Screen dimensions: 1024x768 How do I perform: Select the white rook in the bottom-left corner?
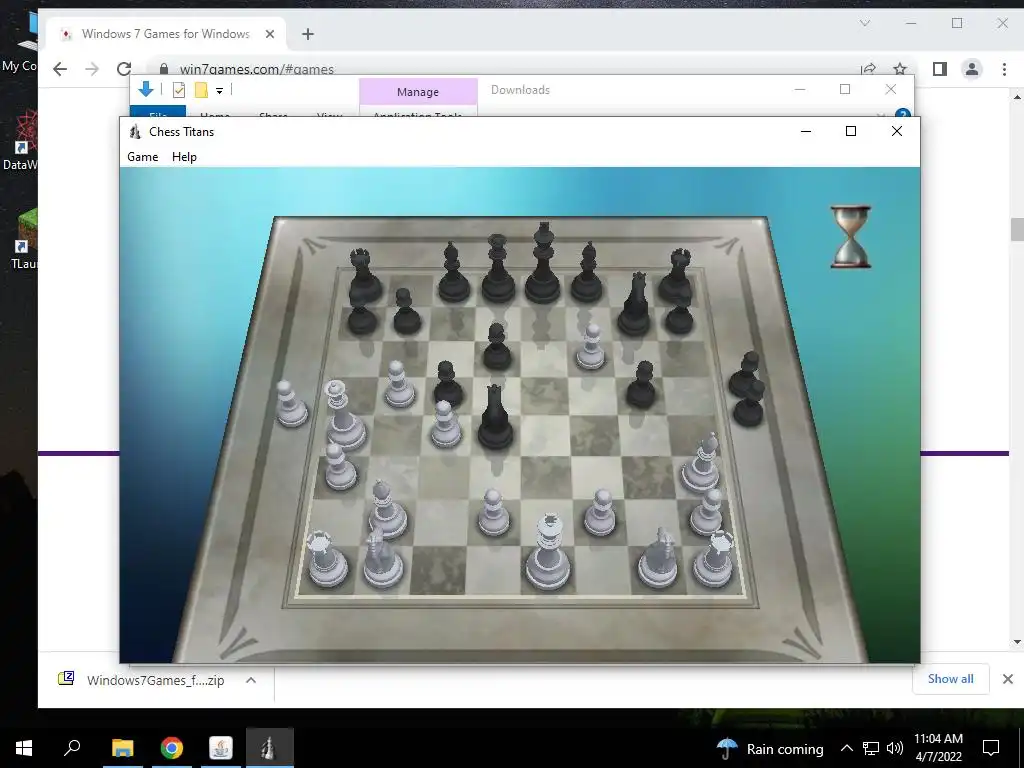point(327,558)
